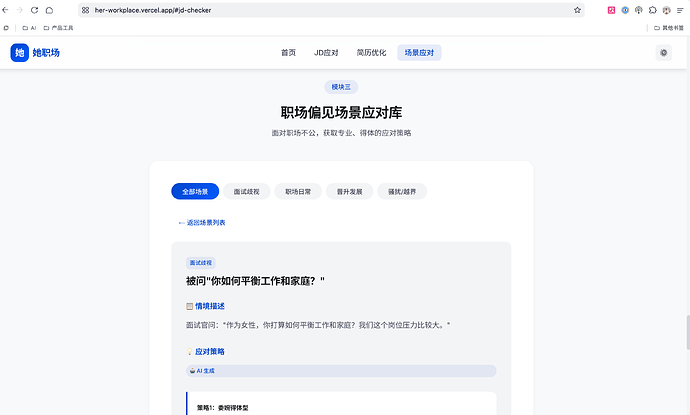Open the browser profile avatar
690x415 pixels.
click(667, 10)
